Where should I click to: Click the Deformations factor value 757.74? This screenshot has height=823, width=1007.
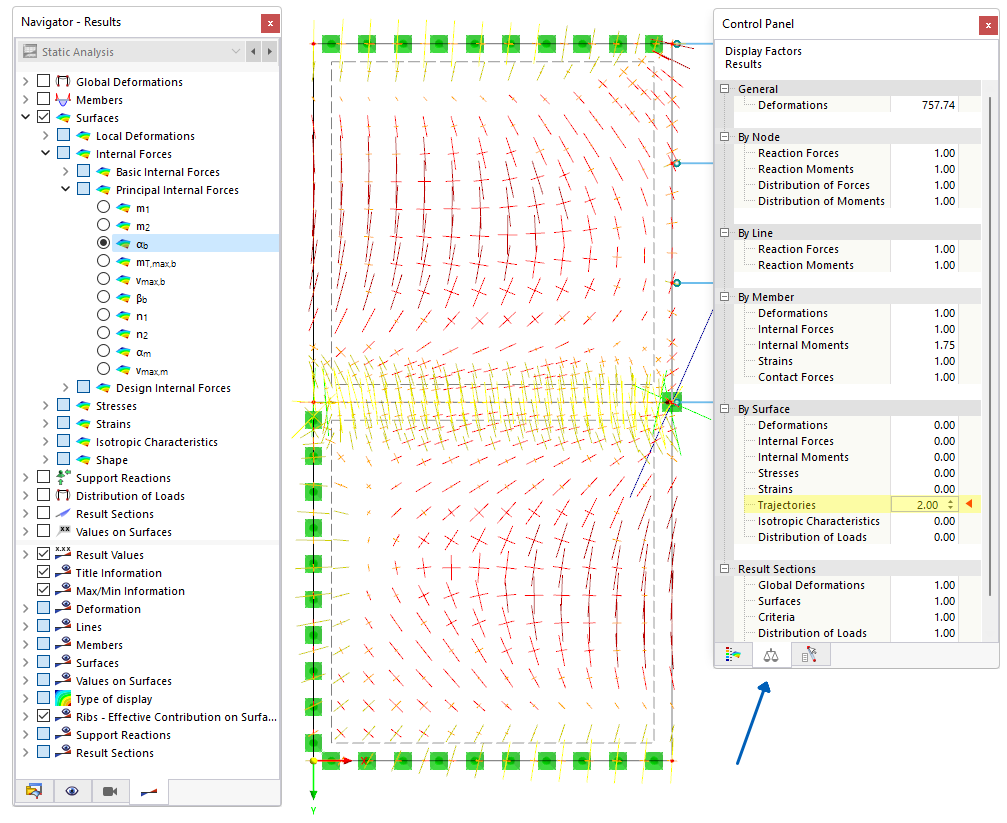coord(938,105)
